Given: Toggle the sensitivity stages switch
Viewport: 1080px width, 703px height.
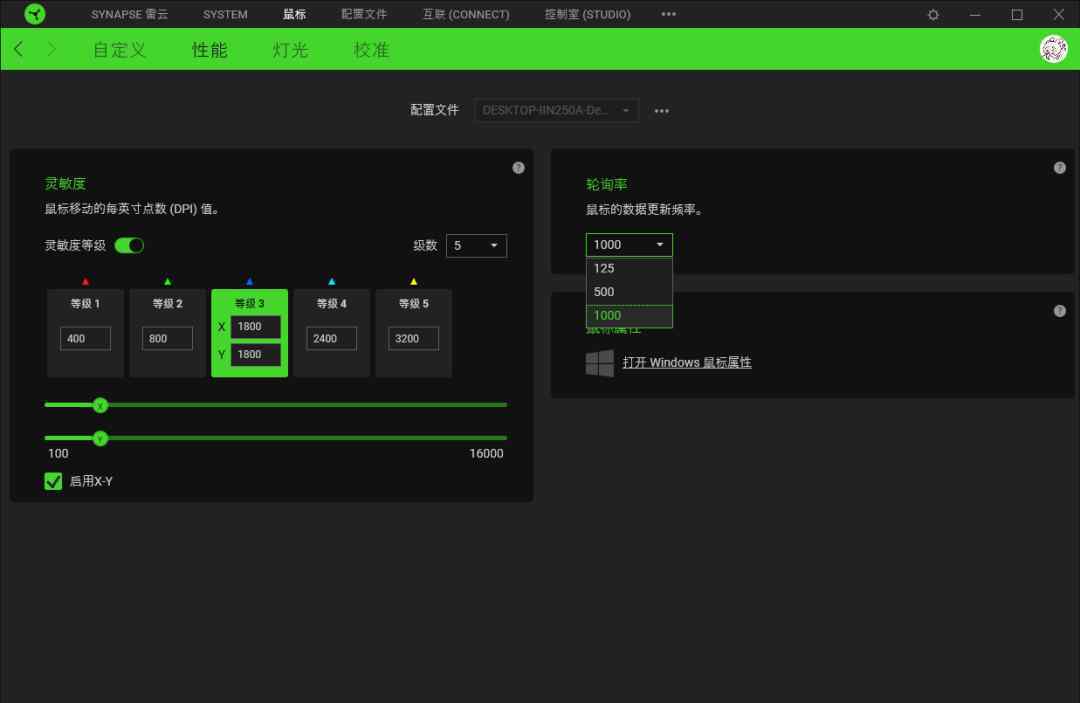Looking at the screenshot, I should (x=129, y=245).
